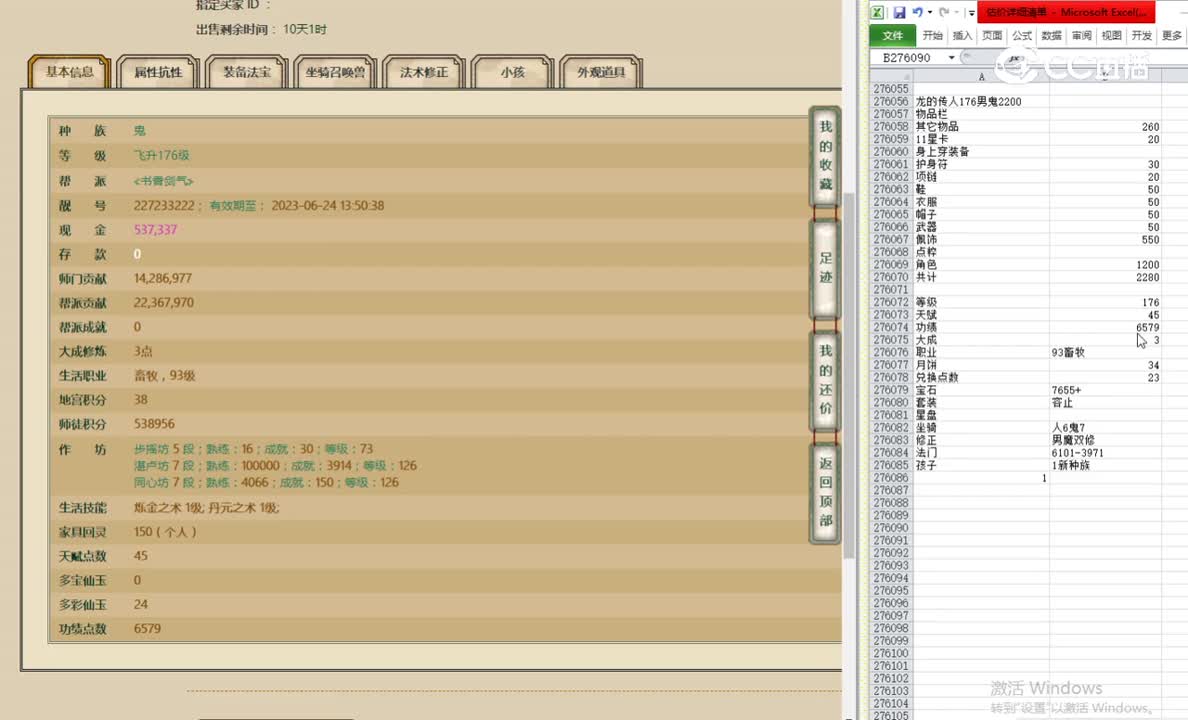1188x720 pixels.
Task: Switch to the 开发 ribbon tab
Action: [1142, 36]
